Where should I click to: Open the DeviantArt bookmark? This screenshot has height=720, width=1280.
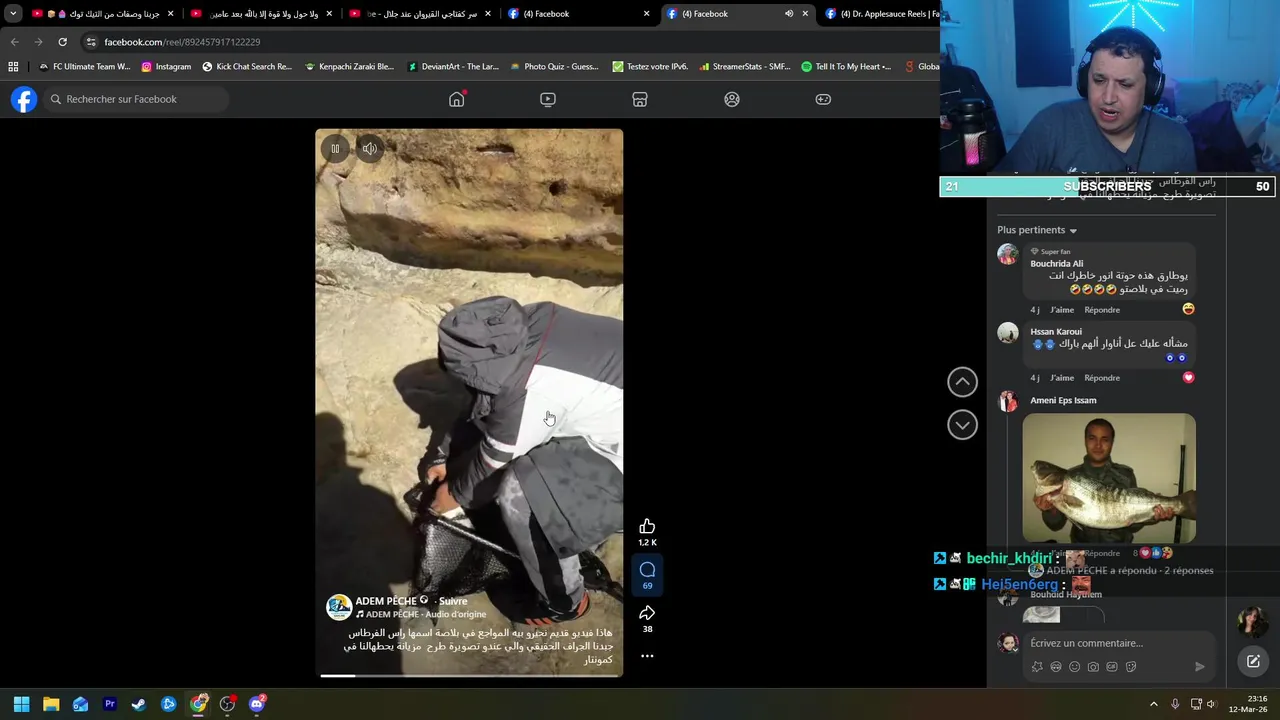pyautogui.click(x=452, y=67)
